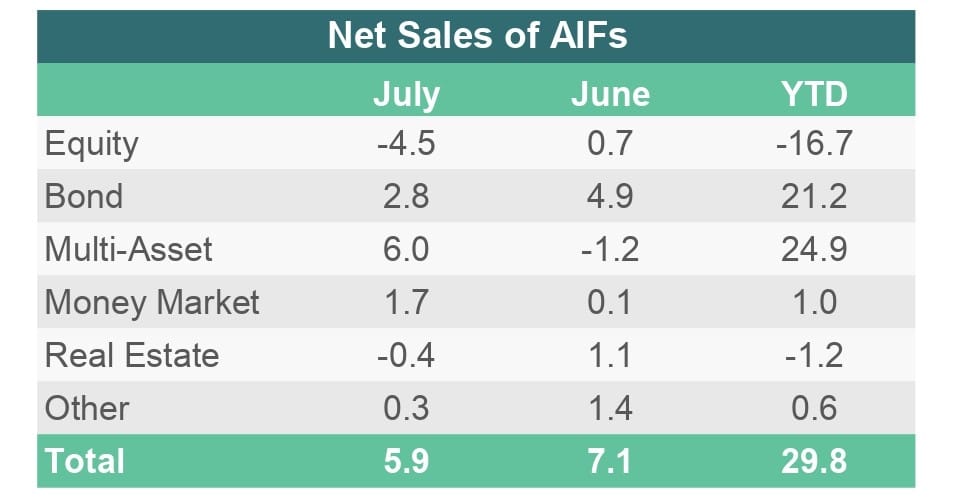Image resolution: width=962 pixels, height=502 pixels.
Task: Click the Equity row label
Action: [92, 144]
